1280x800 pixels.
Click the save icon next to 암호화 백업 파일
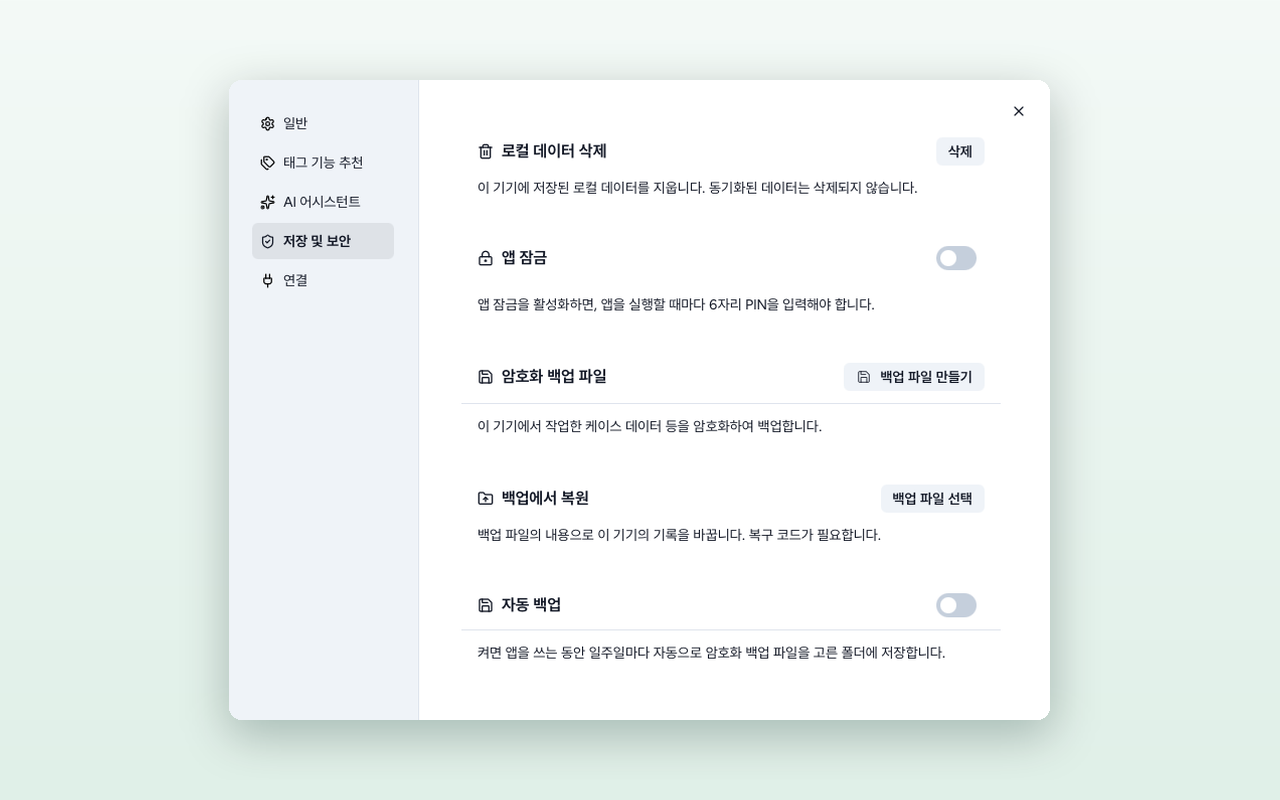click(x=485, y=377)
